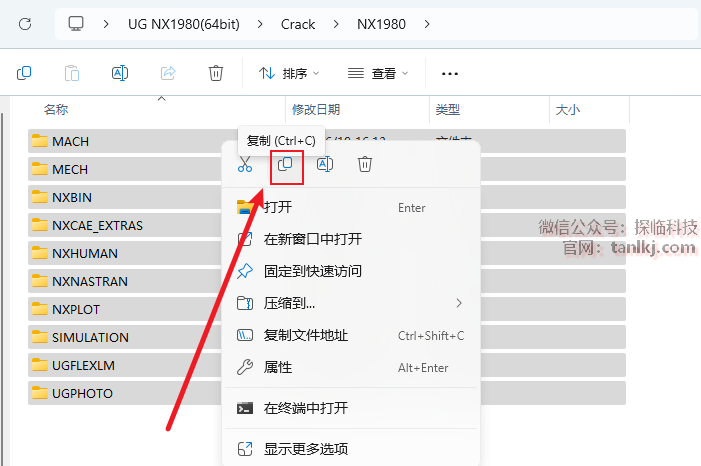This screenshot has width=701, height=466.
Task: Click the toolbar copy icon
Action: 24,73
